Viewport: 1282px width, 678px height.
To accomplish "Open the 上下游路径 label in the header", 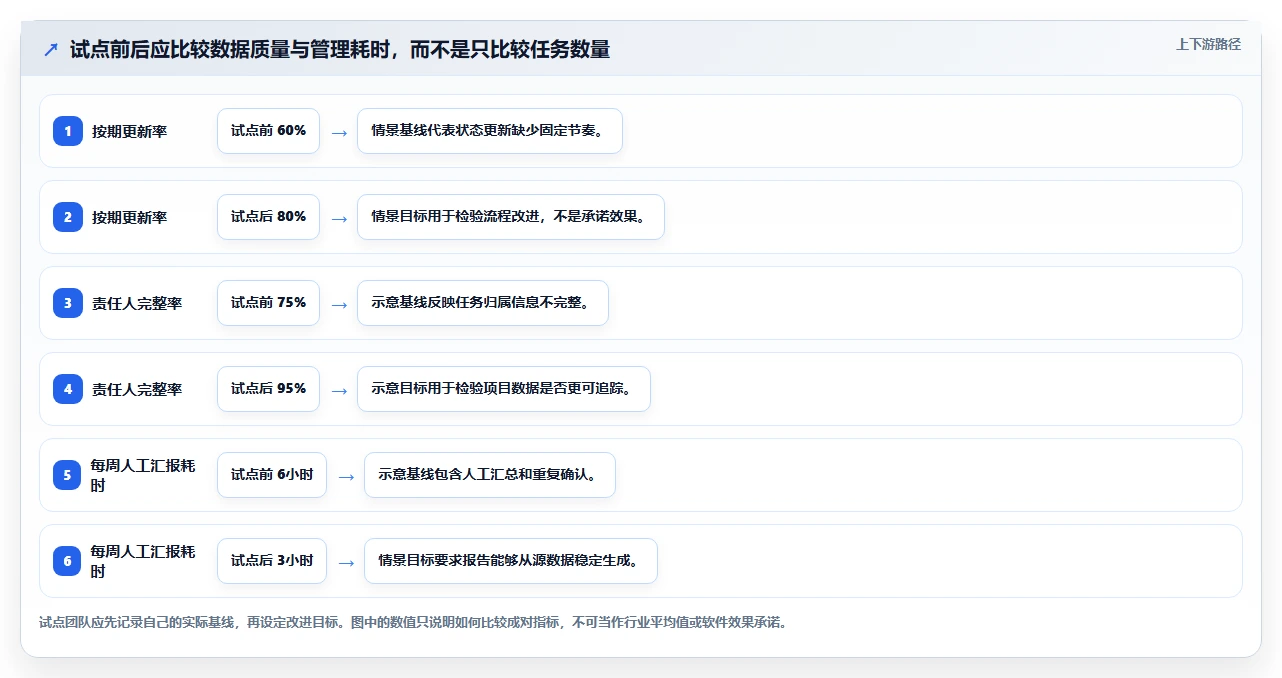I will pyautogui.click(x=1209, y=44).
